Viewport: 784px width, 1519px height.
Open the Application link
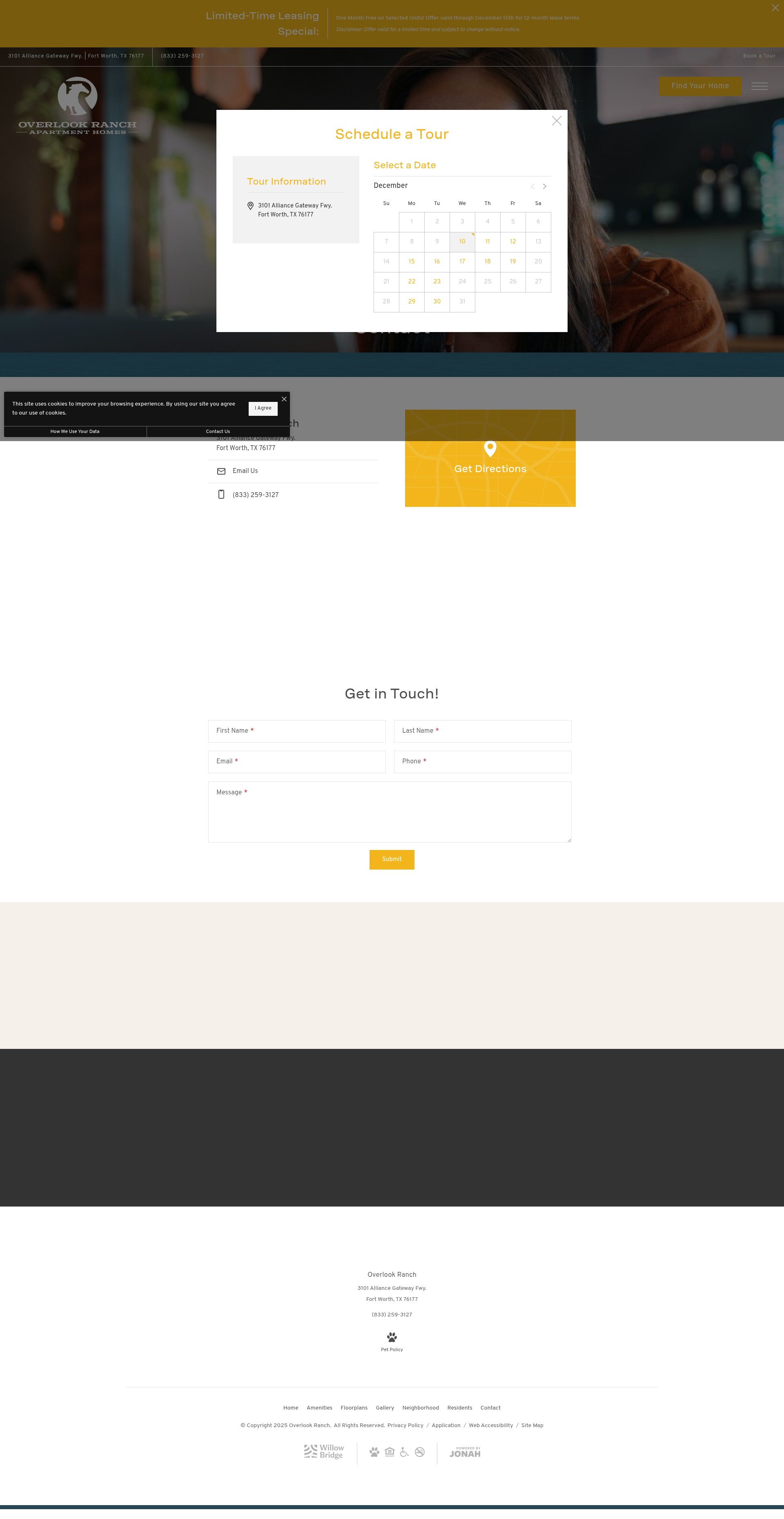446,1425
